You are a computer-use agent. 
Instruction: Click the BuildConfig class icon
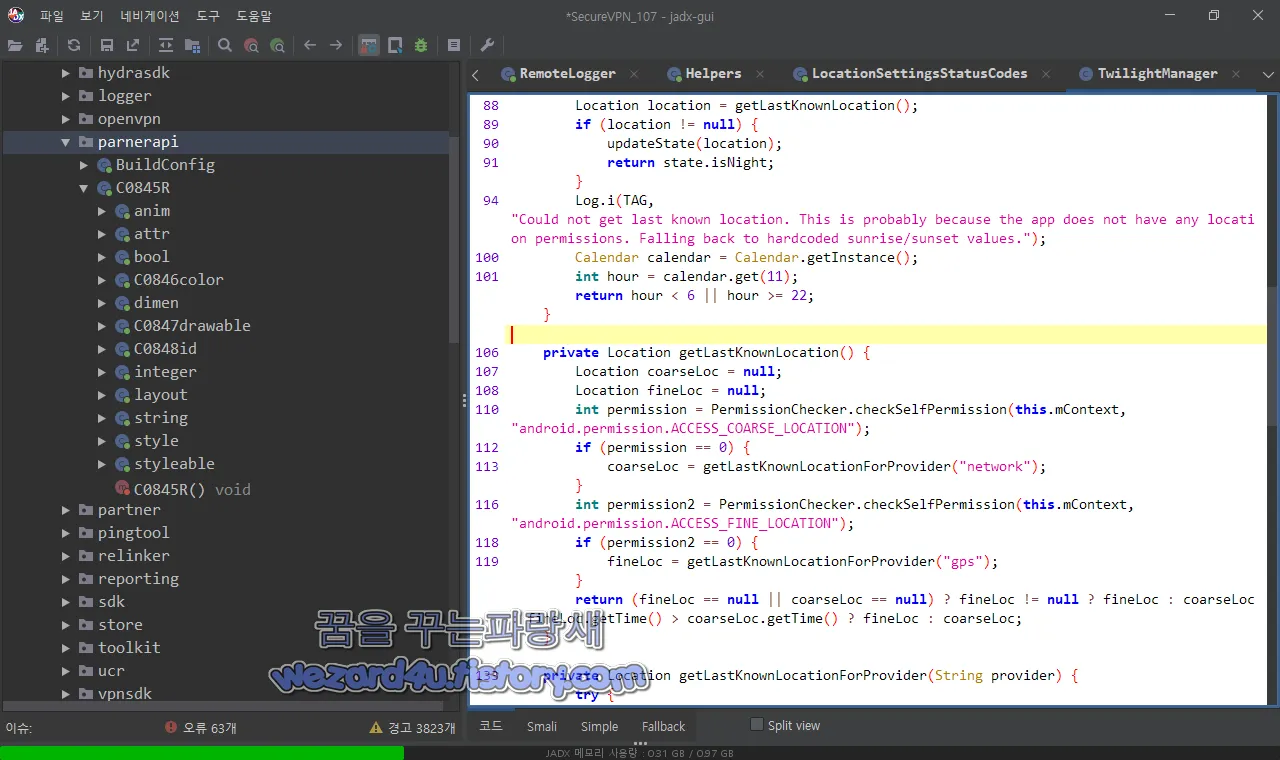click(x=105, y=165)
